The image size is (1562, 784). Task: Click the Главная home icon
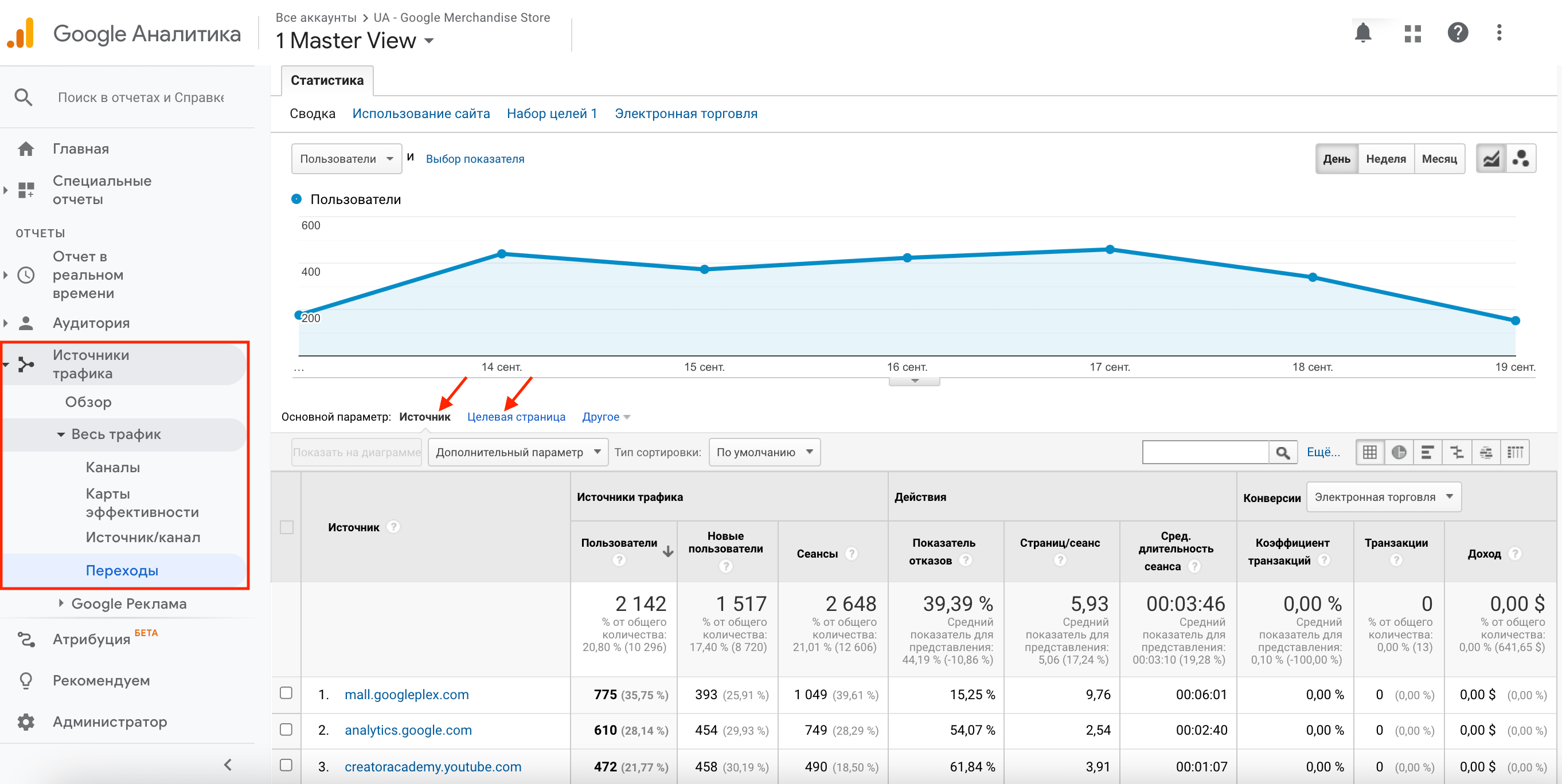coord(25,148)
